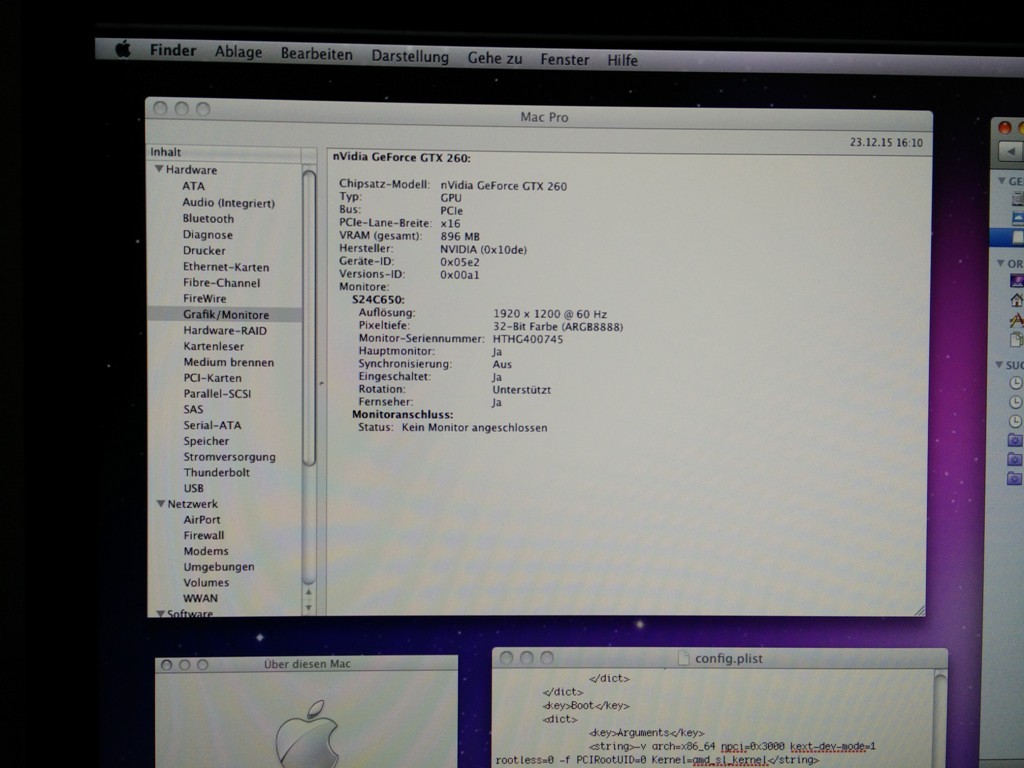Click the Mac Pro window resize corner grip

pos(920,610)
